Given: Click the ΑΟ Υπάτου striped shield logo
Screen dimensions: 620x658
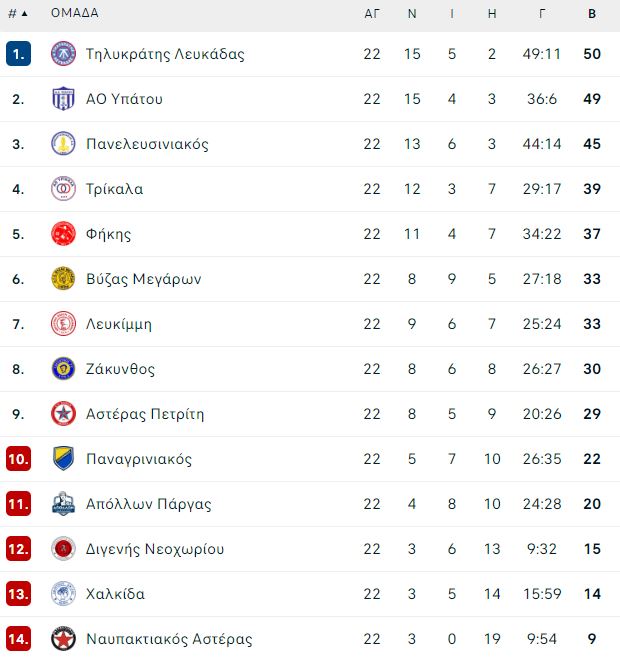Looking at the screenshot, I should [63, 99].
